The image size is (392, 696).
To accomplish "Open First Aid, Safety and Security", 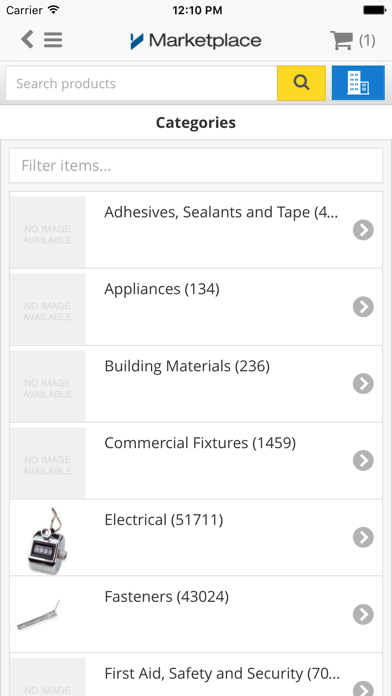I will (x=196, y=675).
